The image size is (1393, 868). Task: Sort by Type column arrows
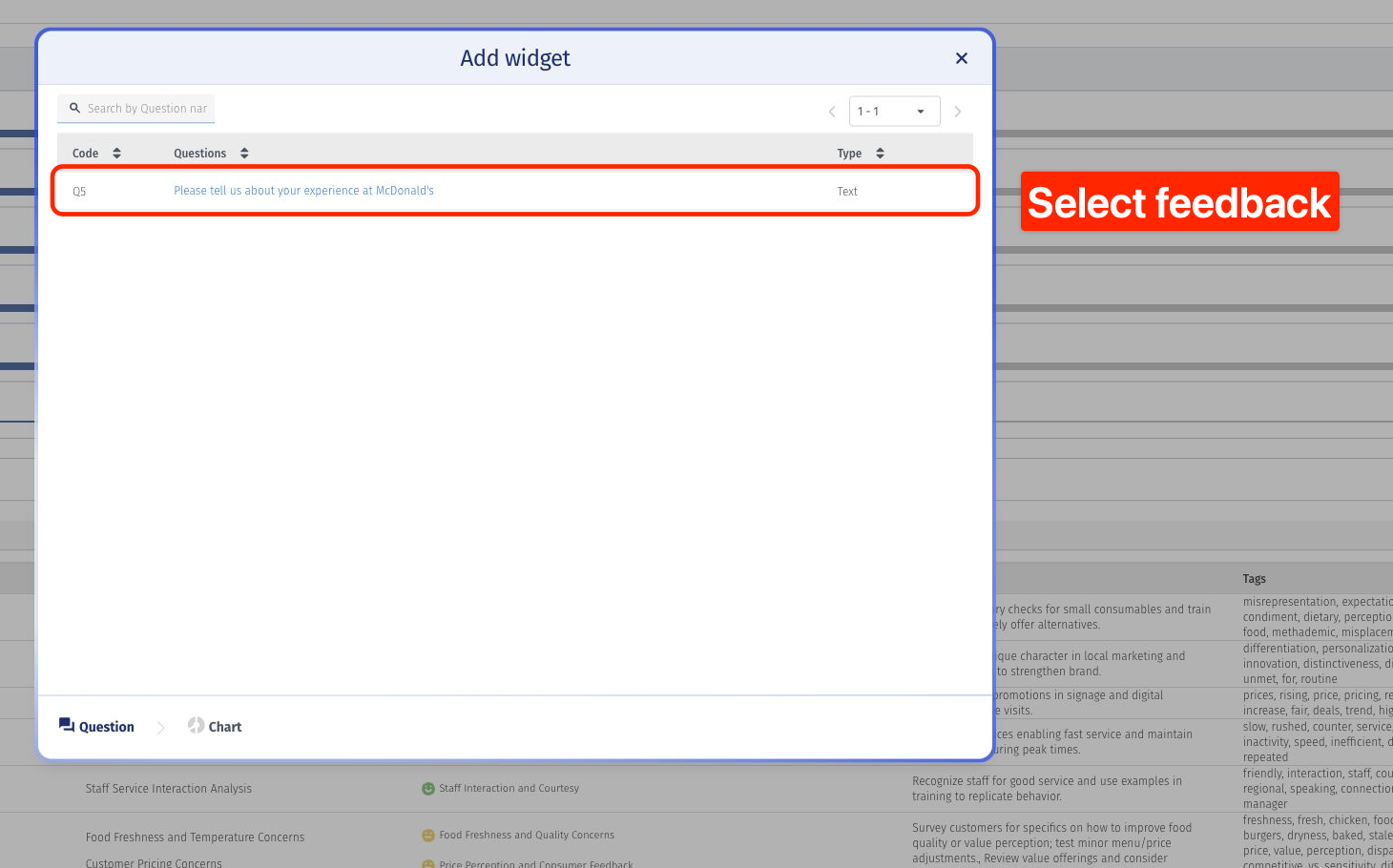(880, 153)
